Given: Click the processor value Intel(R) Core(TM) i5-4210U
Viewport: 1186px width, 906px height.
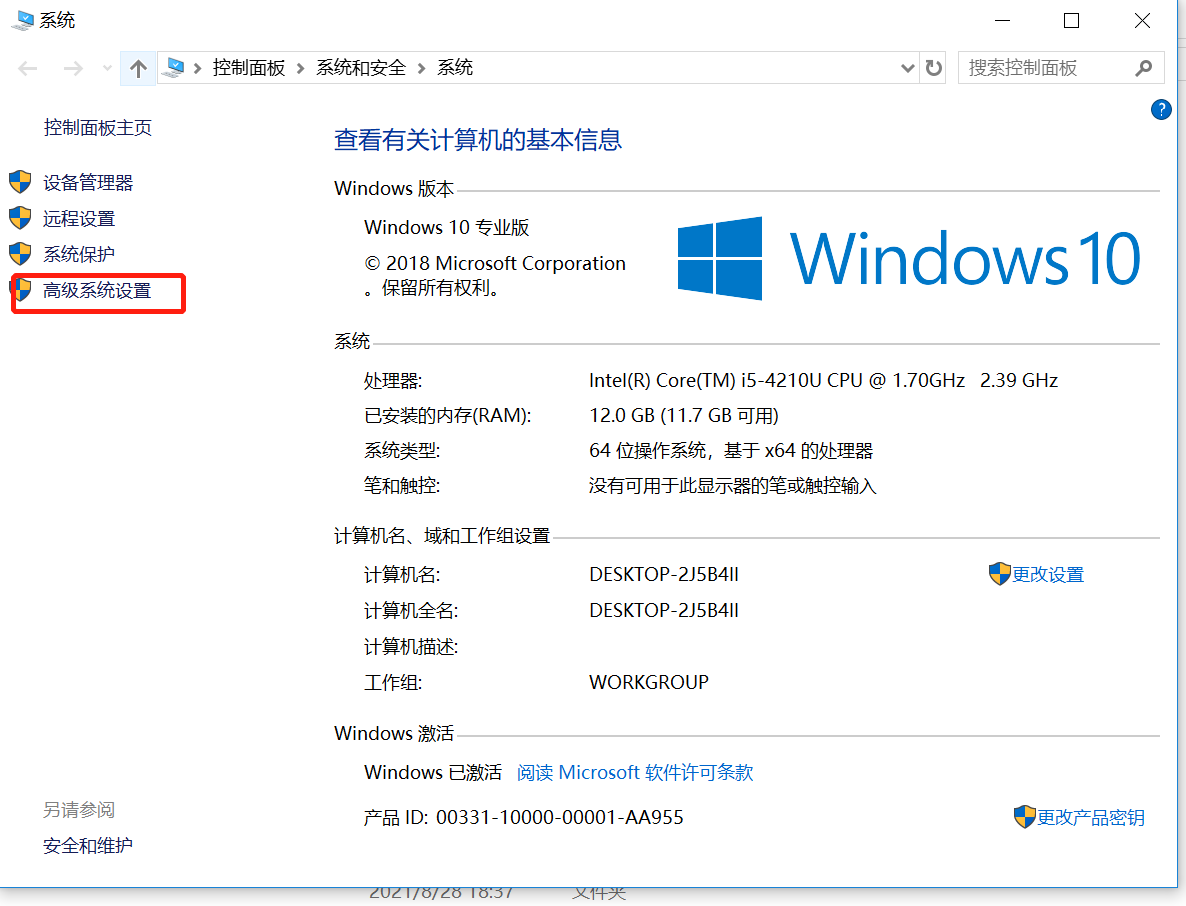Looking at the screenshot, I should 823,380.
